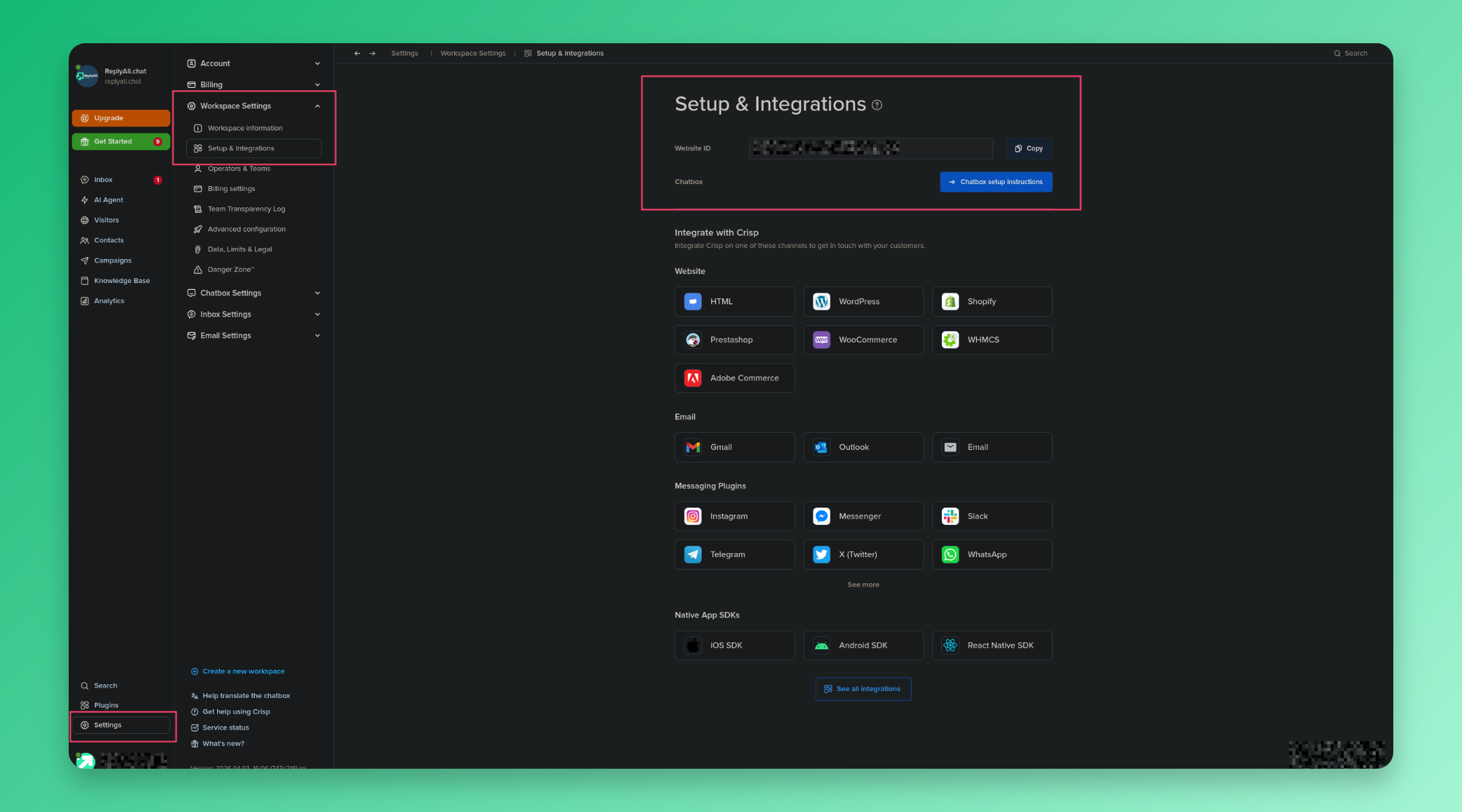Click the Upgrade button
The height and width of the screenshot is (812, 1462).
(x=120, y=117)
